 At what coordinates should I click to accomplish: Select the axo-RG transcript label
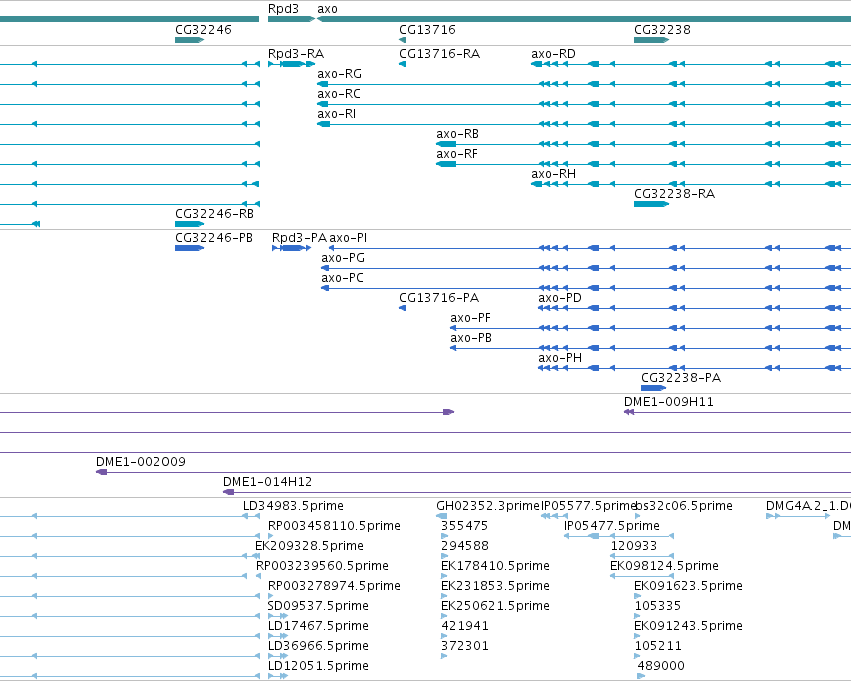pos(339,74)
